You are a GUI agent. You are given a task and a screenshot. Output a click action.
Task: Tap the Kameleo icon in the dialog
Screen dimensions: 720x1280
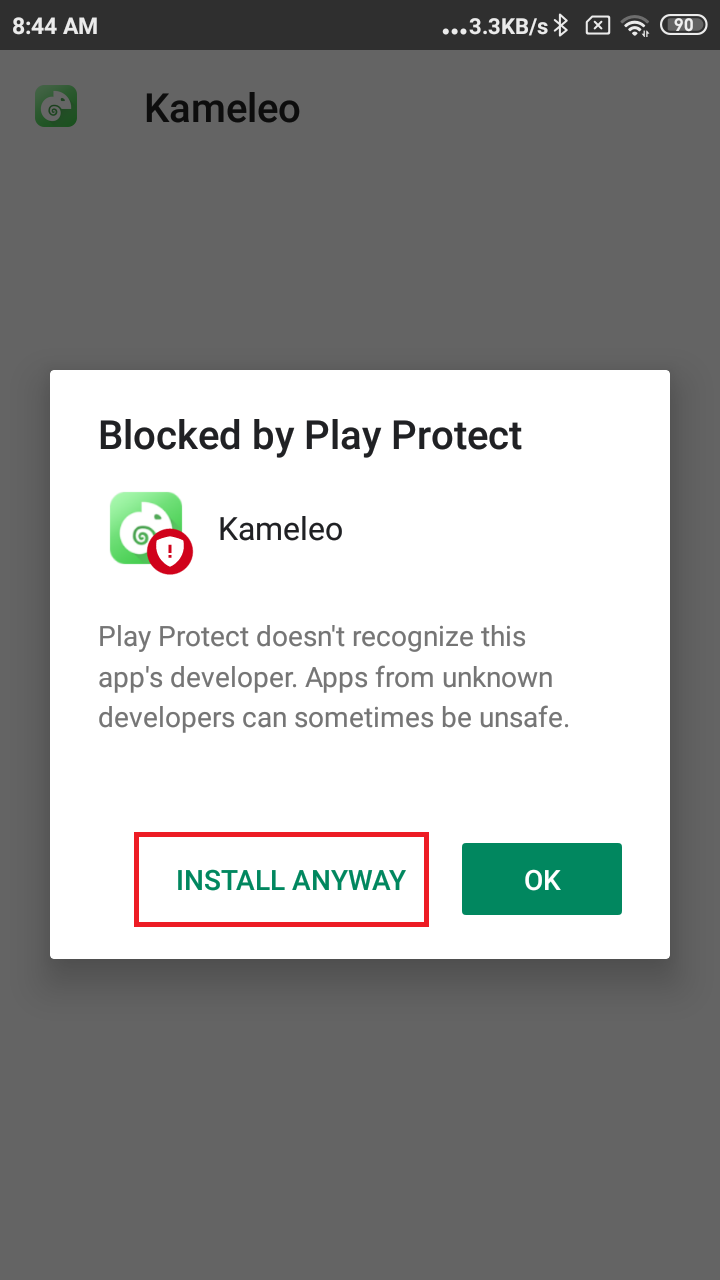click(x=146, y=528)
